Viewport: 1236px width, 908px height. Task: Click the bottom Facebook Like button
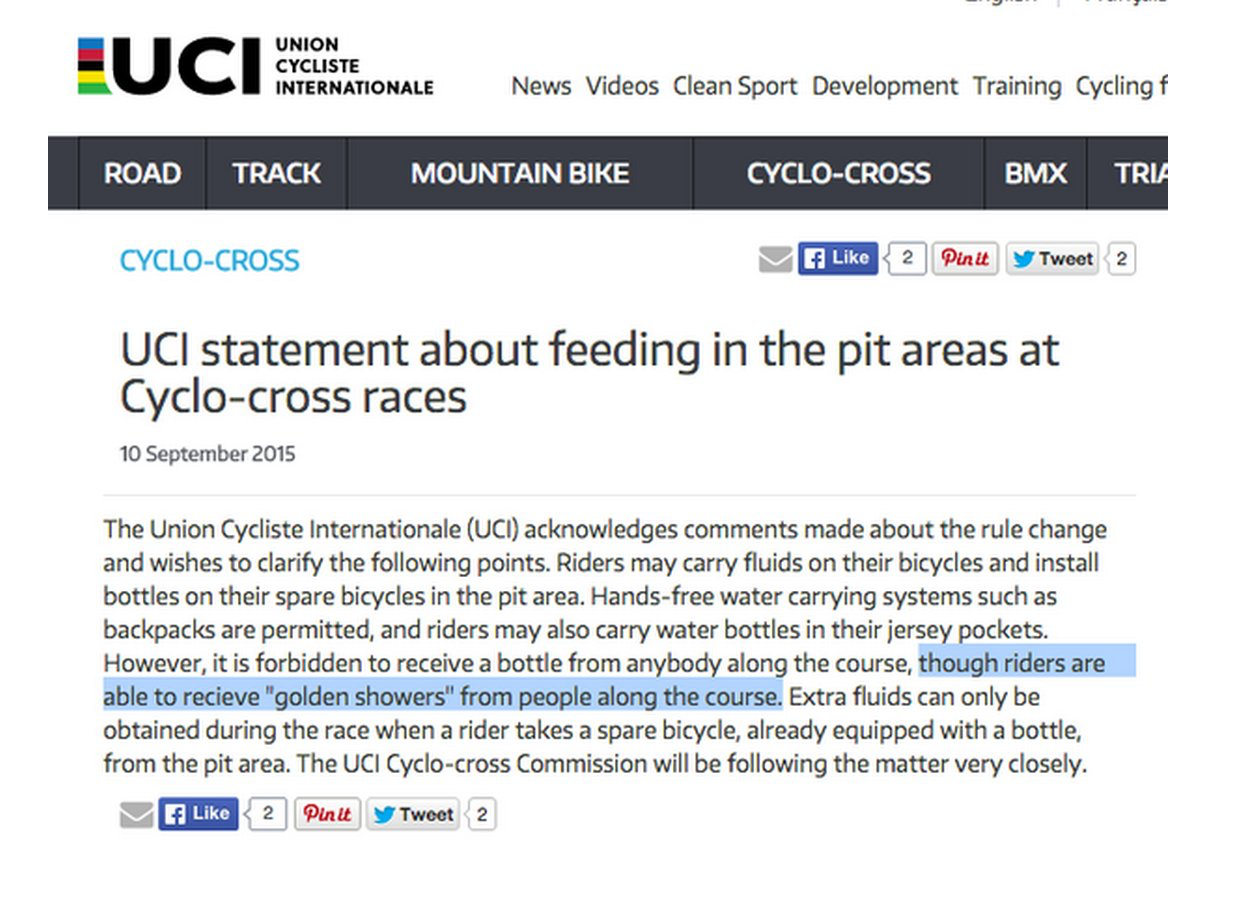point(198,814)
